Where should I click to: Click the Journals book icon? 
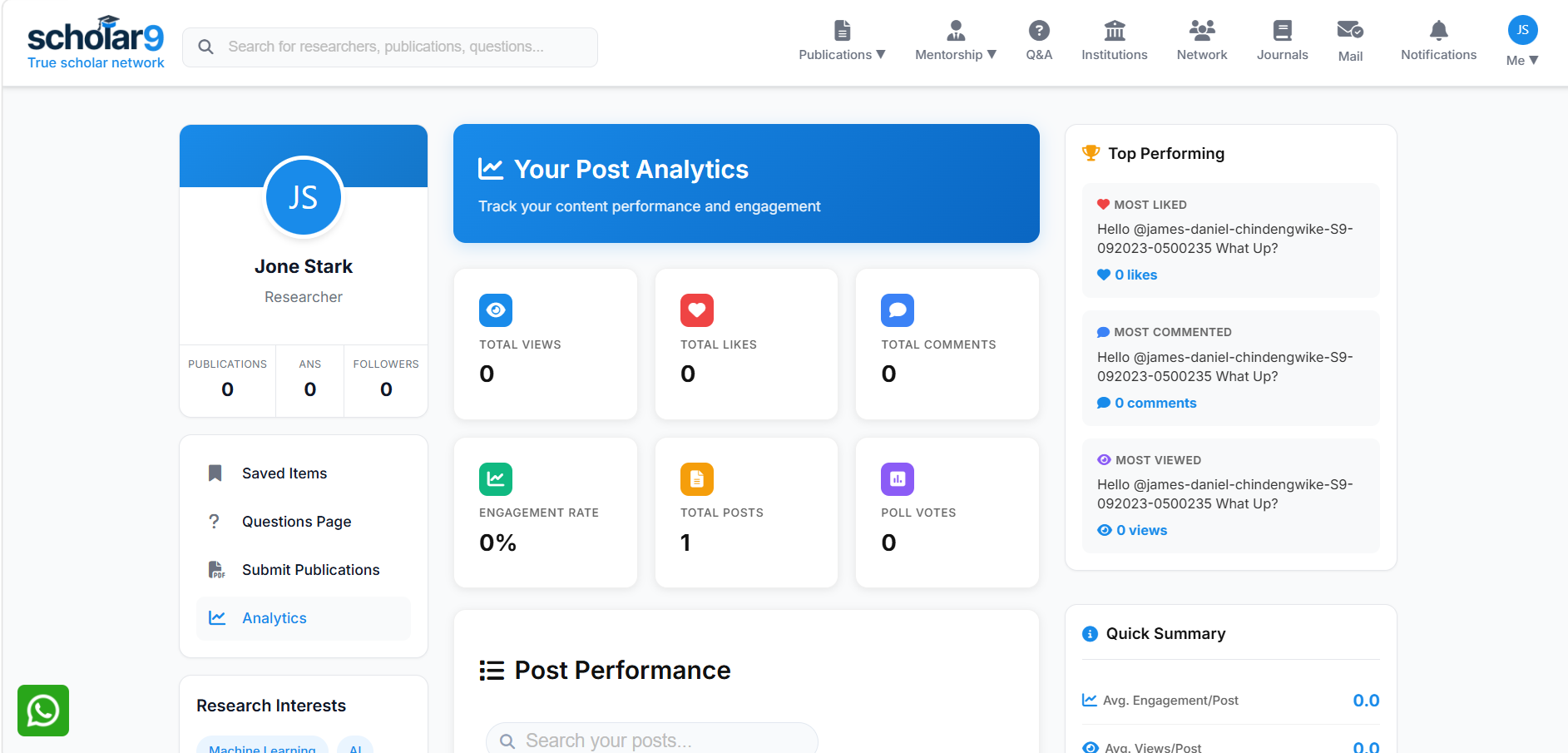1282,31
